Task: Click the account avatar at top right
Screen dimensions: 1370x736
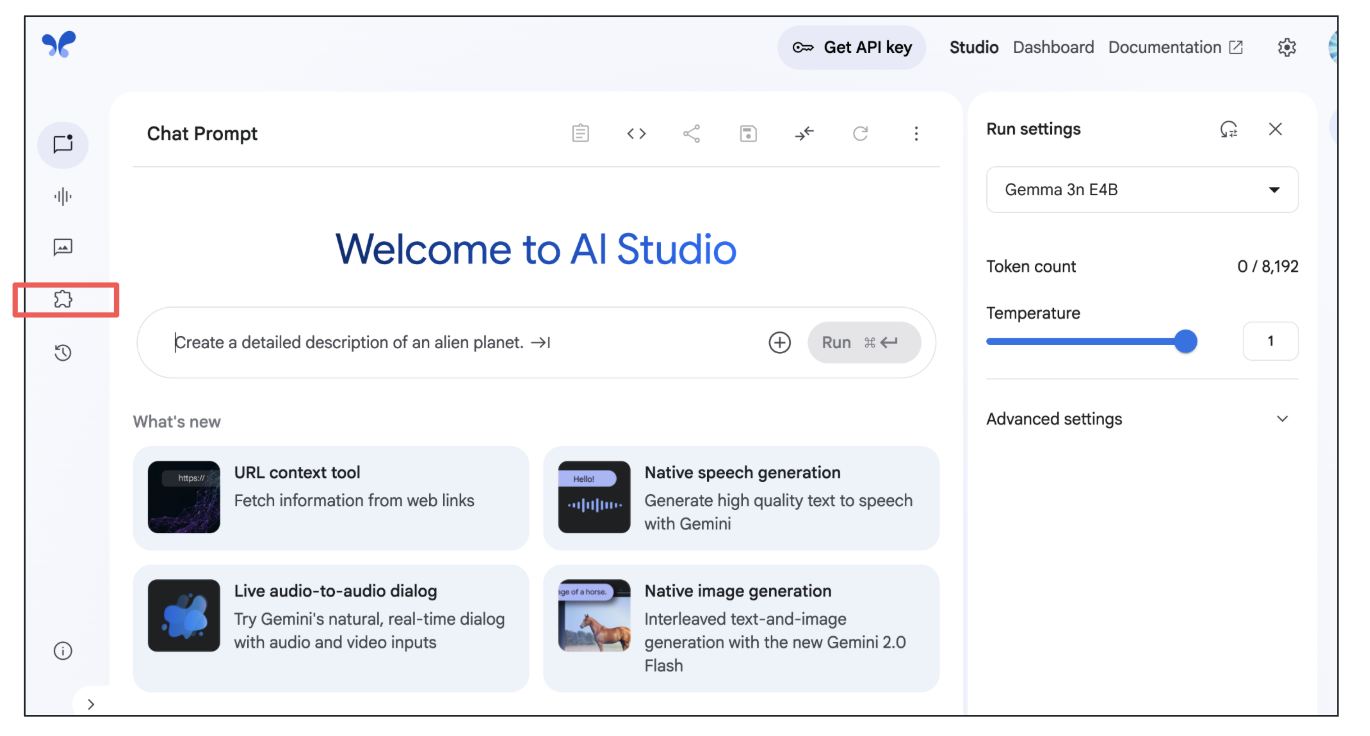Action: pyautogui.click(x=1333, y=46)
